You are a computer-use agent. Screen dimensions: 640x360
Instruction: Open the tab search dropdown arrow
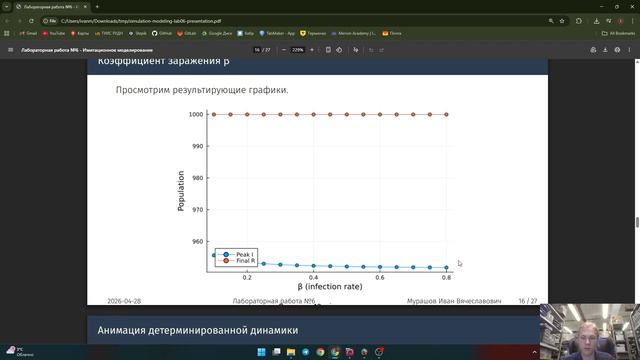tap(7, 7)
